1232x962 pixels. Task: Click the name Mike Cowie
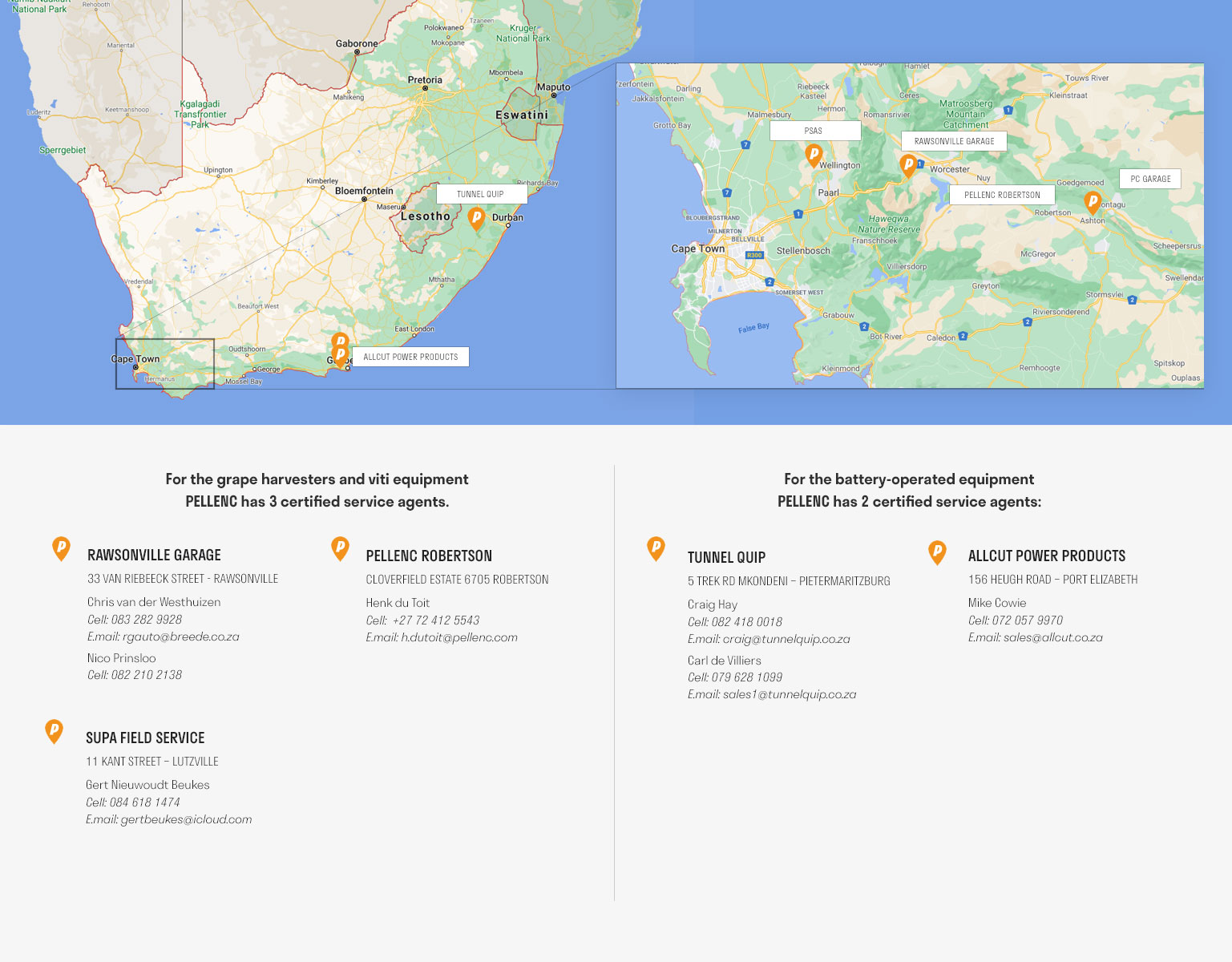tap(997, 603)
